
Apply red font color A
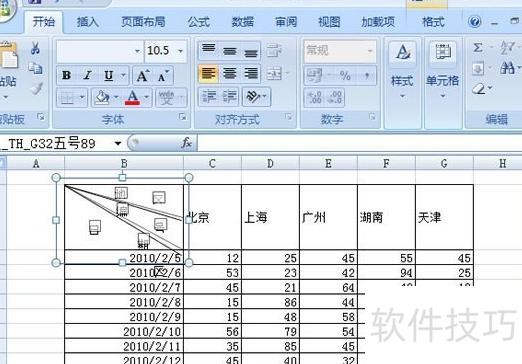[x=133, y=98]
